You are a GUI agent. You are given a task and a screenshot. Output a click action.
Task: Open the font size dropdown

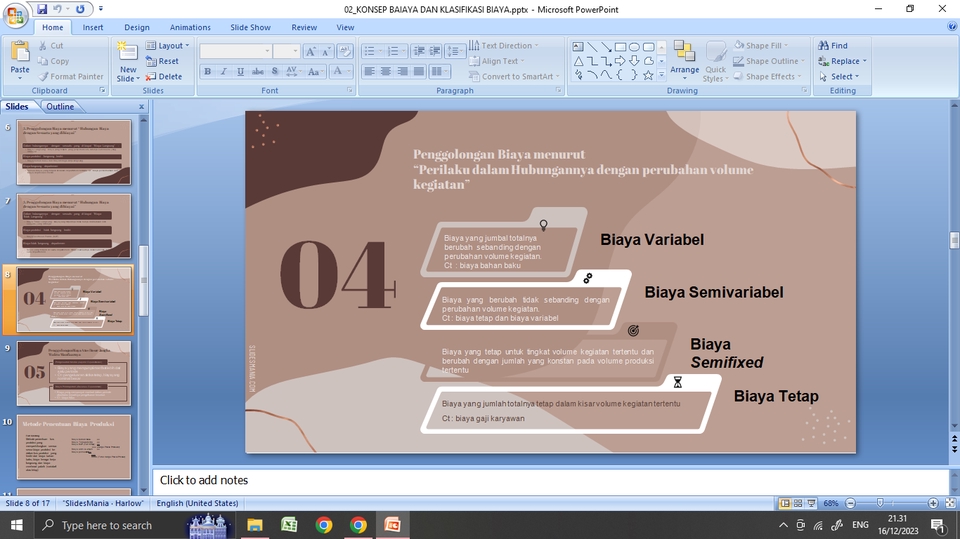pyautogui.click(x=296, y=51)
